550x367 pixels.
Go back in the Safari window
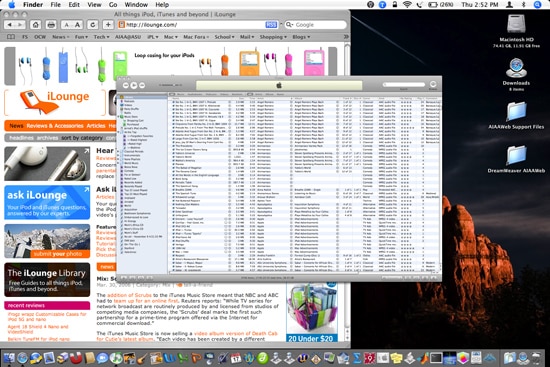click(x=10, y=25)
